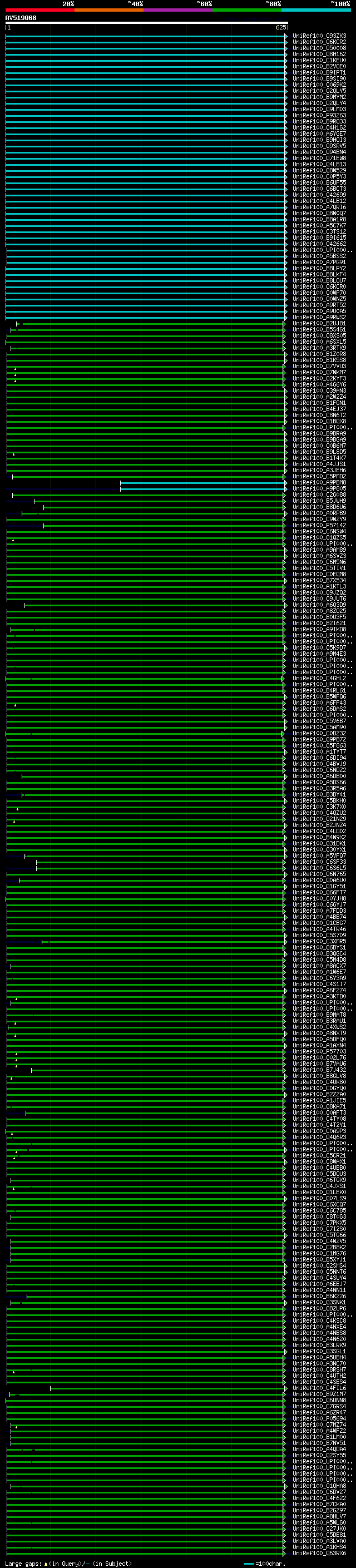Choose the UniRef100_B8A1R8 hit
This screenshot has width=356, height=1568.
(319, 219)
